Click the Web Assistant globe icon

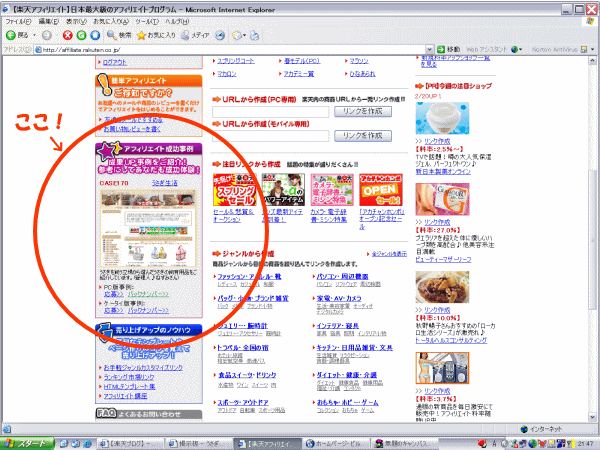pos(514,49)
